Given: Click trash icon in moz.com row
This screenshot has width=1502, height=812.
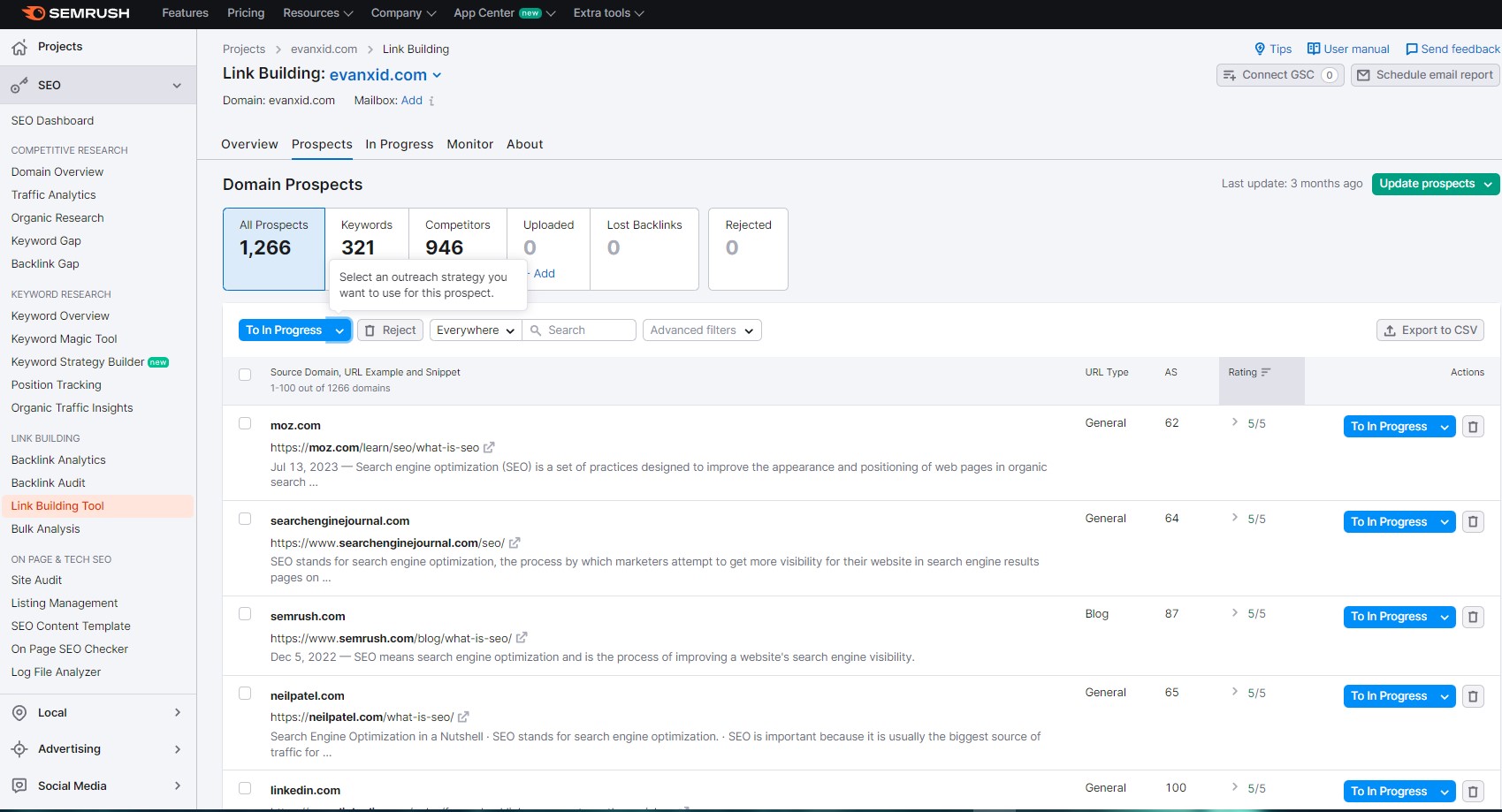Looking at the screenshot, I should [x=1473, y=427].
